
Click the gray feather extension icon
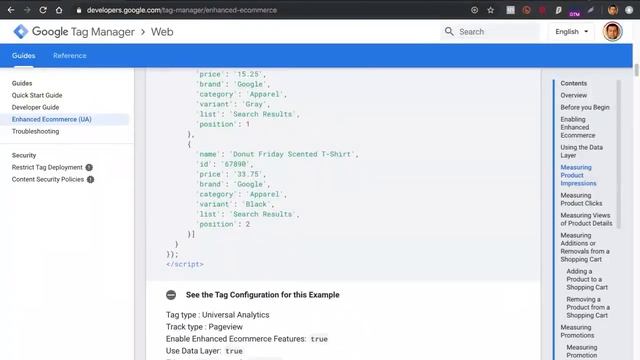pos(591,10)
